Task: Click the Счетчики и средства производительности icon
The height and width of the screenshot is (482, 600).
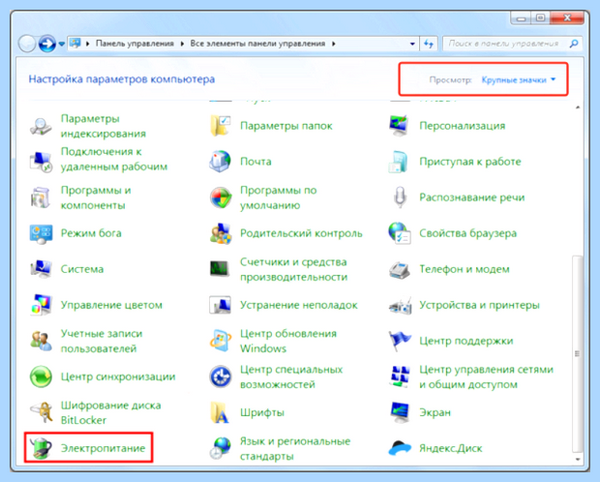Action: click(x=220, y=269)
